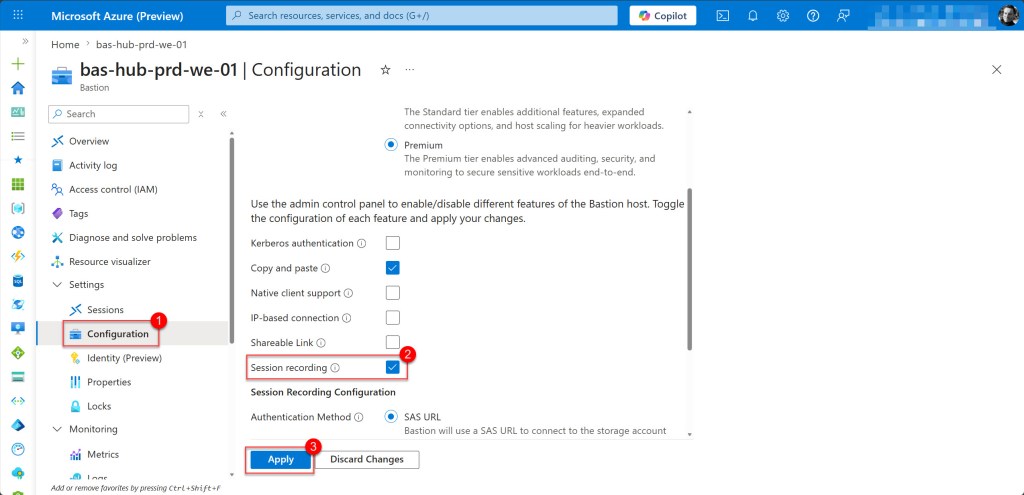Open portal settings gear icon
Viewport: 1024px width, 495px height.
tap(783, 16)
